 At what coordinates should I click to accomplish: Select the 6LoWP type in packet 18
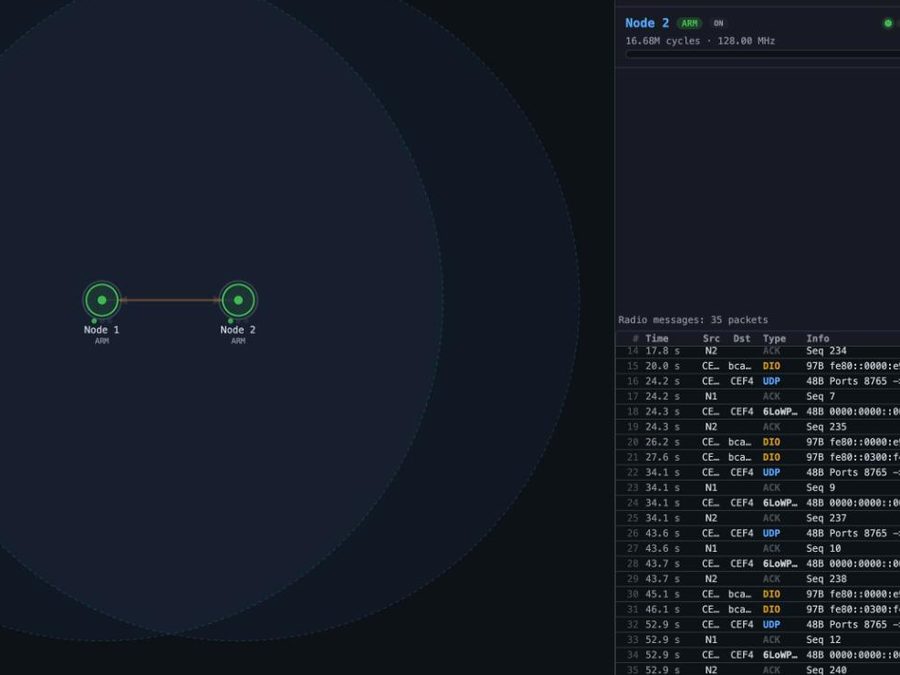[780, 412]
